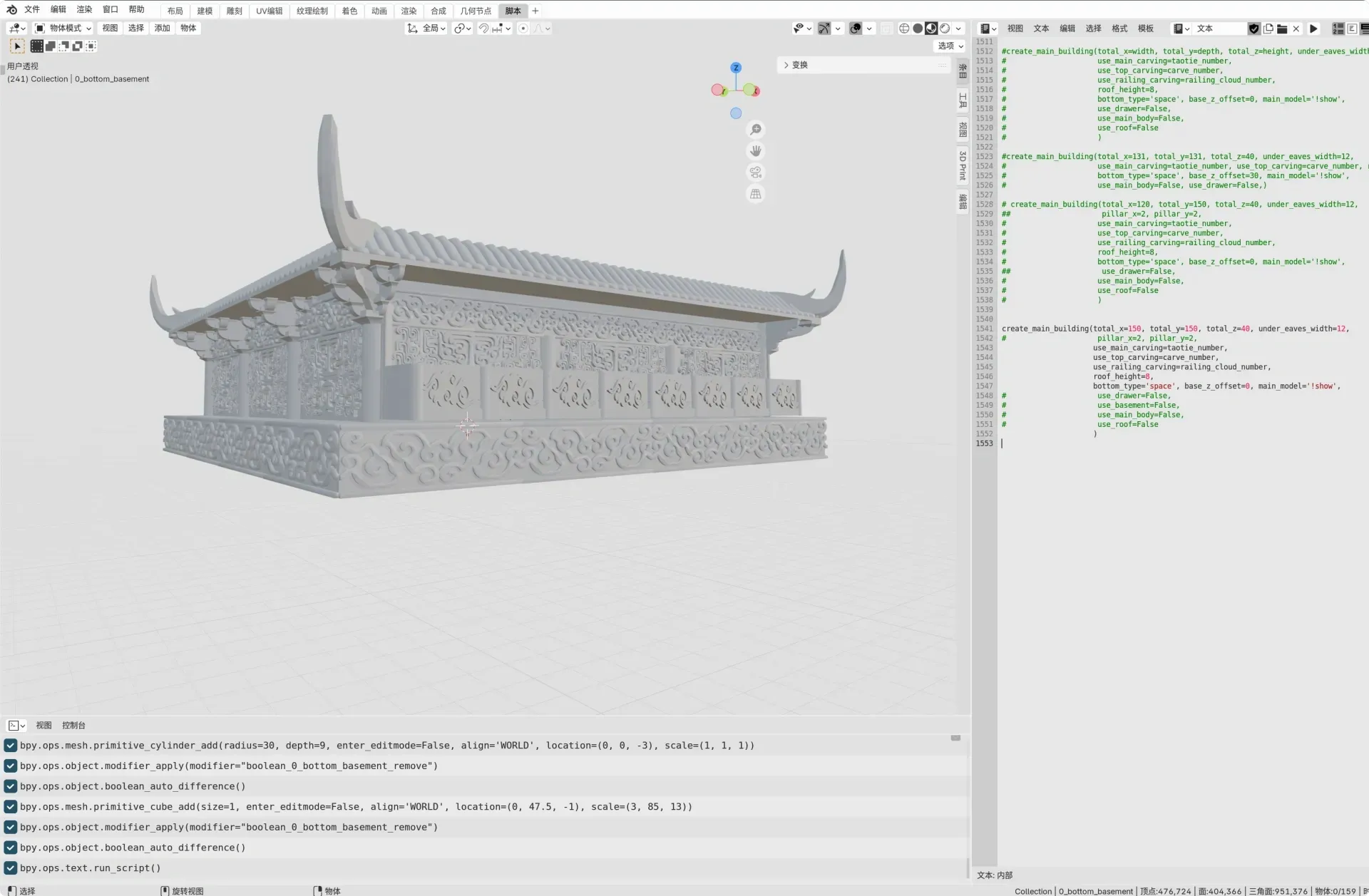Screen dimensions: 1369x896
Task: Open the pivot point dropdown
Action: (x=463, y=29)
